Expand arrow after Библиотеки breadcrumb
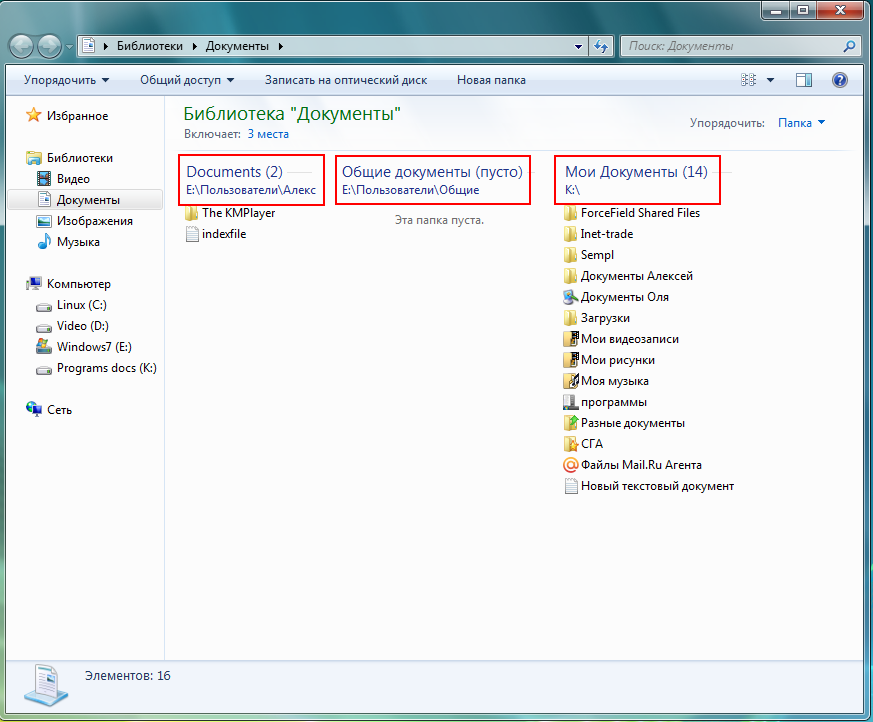Viewport: 873px width, 722px height. (195, 46)
